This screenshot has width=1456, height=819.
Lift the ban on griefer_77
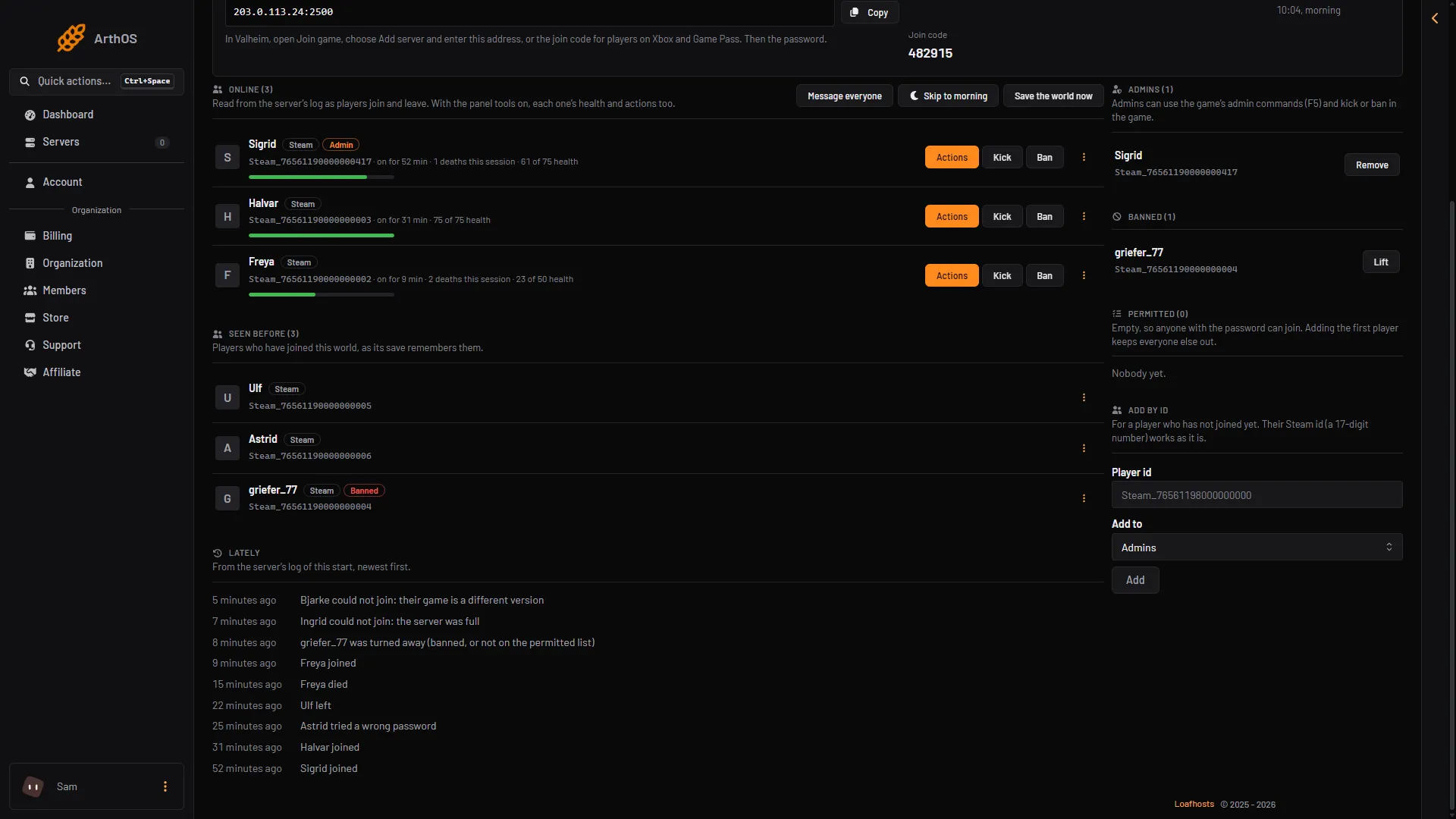1381,262
